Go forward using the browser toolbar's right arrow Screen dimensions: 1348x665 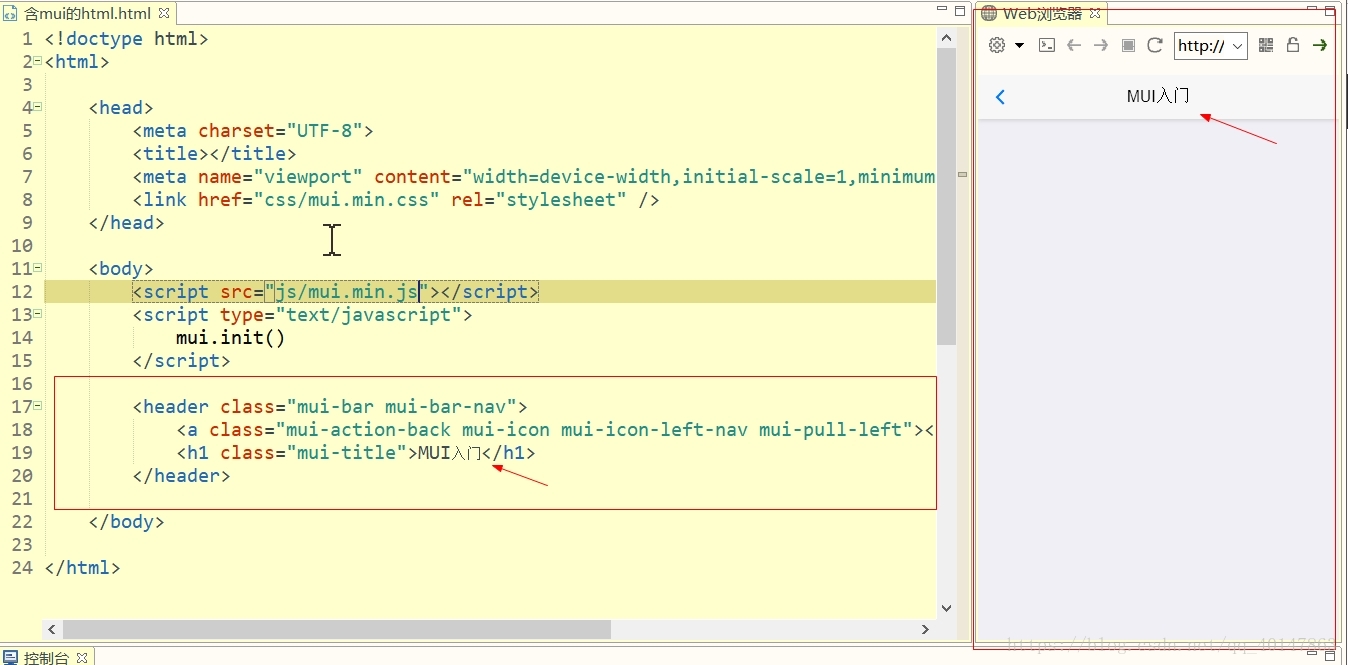(1101, 45)
